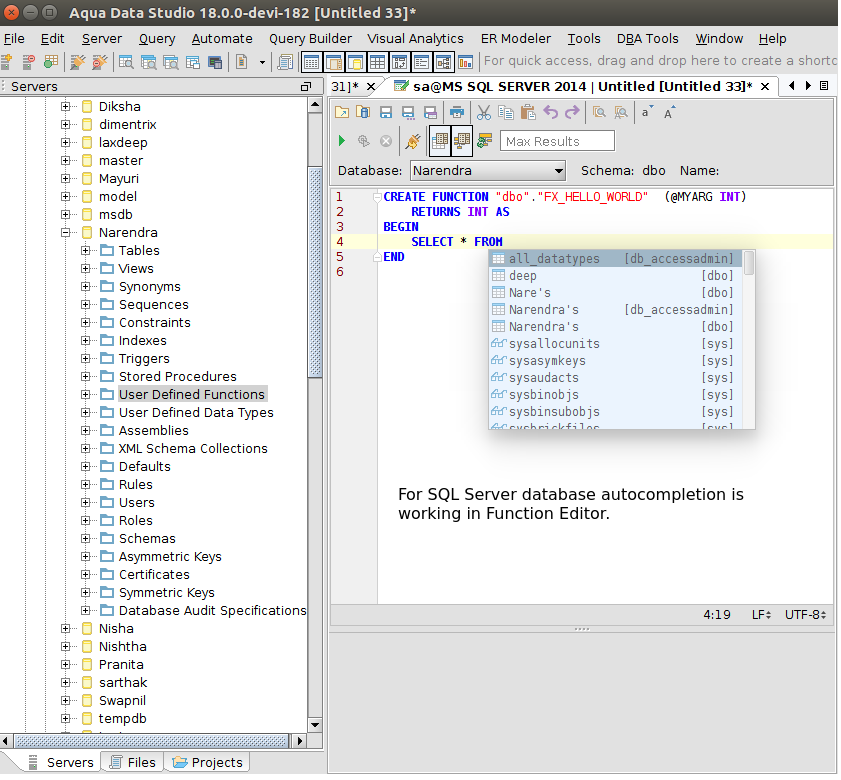The height and width of the screenshot is (780, 841).
Task: Collapse the Narendra database node
Action: [x=65, y=233]
